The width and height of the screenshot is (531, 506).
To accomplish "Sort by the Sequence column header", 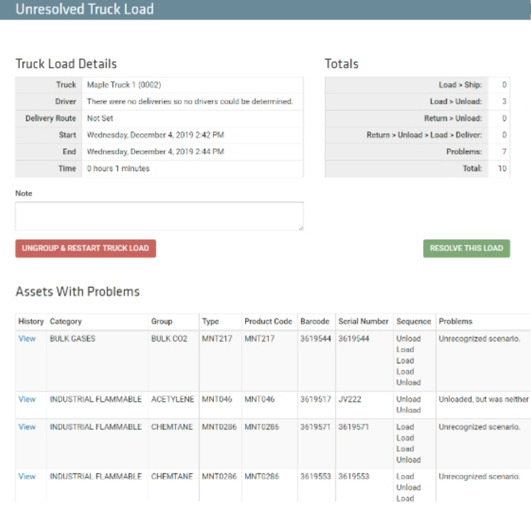I will [x=413, y=321].
